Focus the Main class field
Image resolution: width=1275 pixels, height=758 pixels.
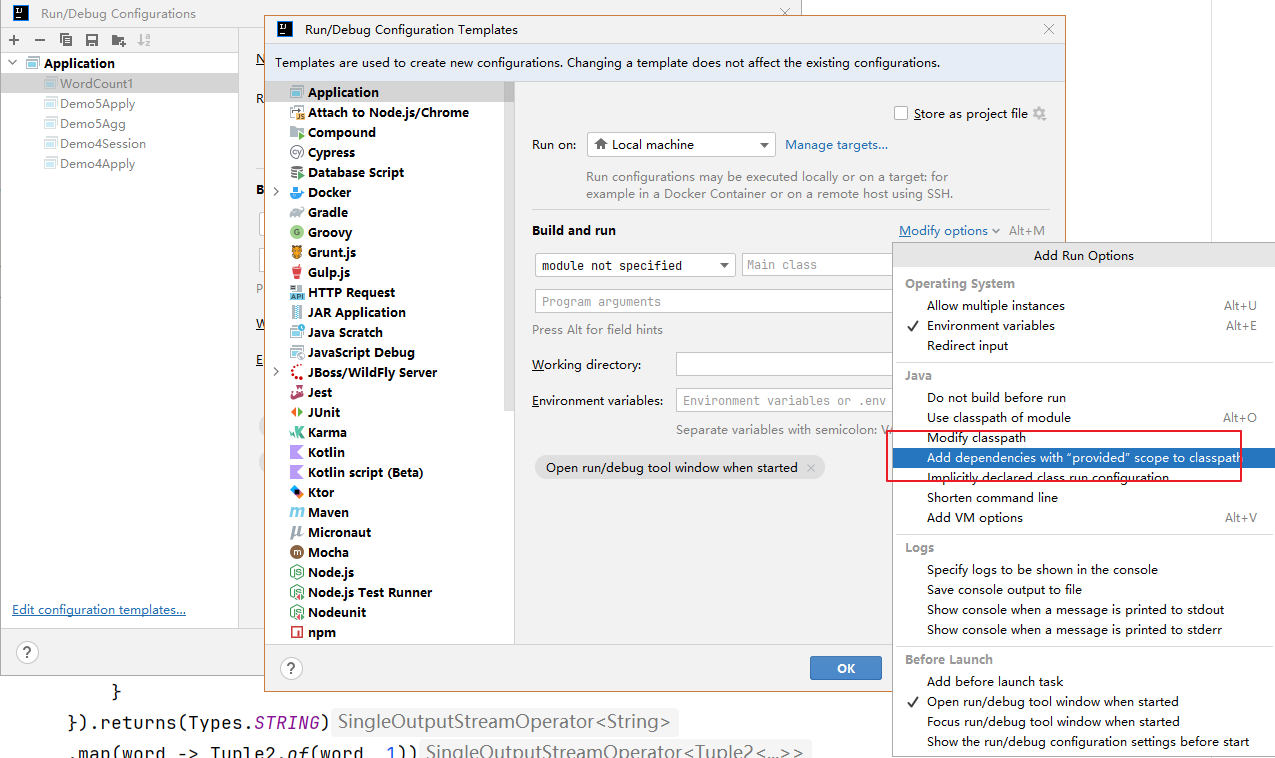click(817, 265)
